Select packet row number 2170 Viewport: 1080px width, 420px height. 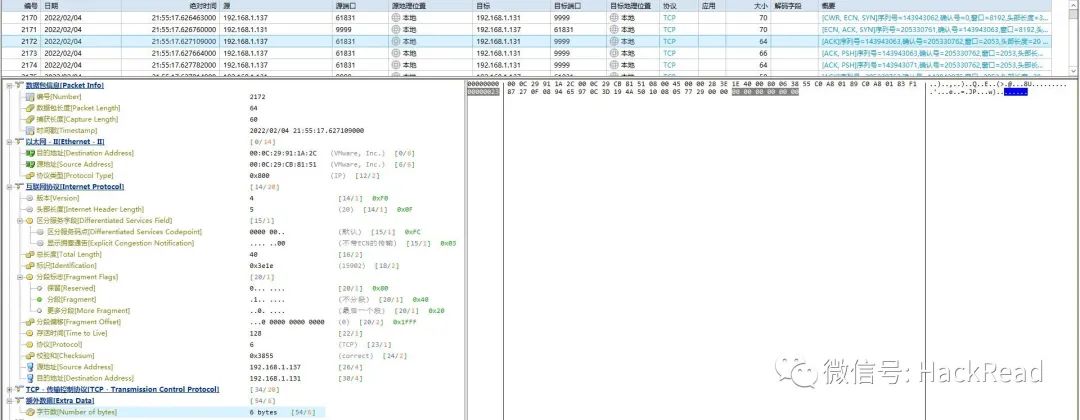coord(526,18)
